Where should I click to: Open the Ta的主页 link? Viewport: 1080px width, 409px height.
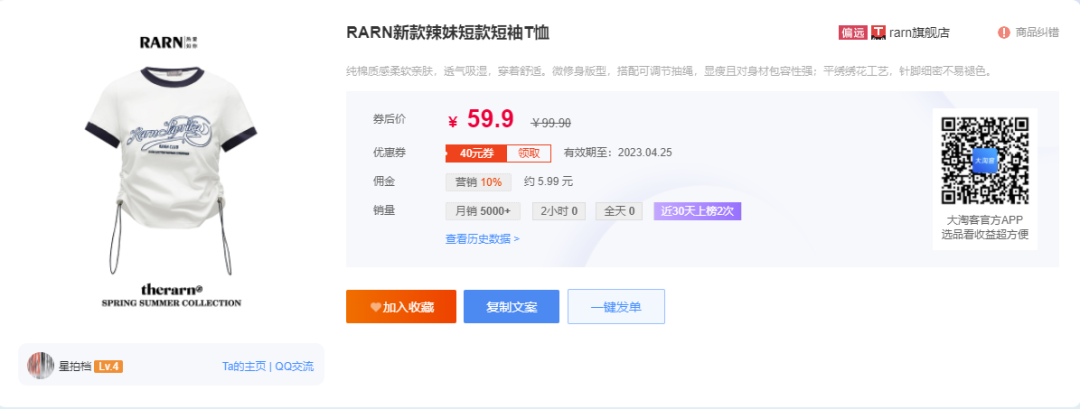pyautogui.click(x=244, y=367)
